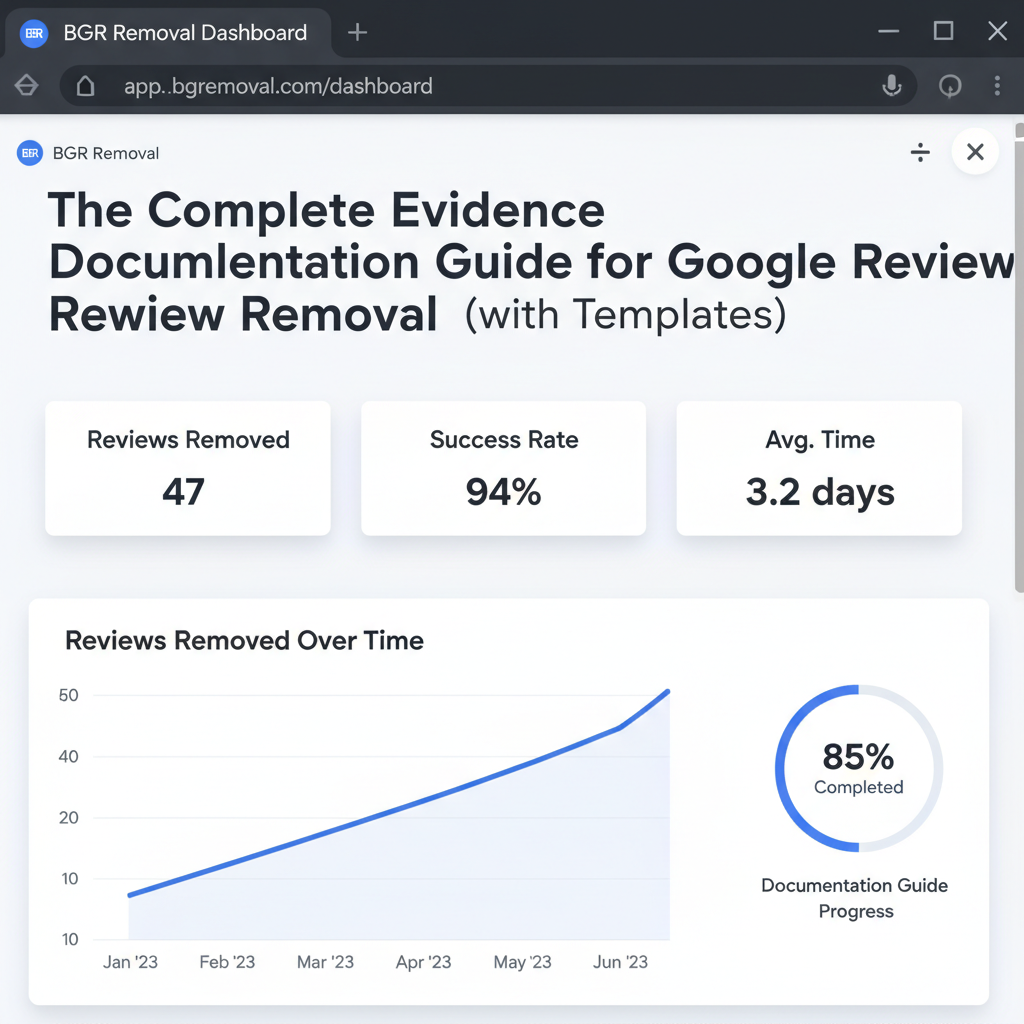
Task: Minimize the browser window
Action: coord(888,31)
